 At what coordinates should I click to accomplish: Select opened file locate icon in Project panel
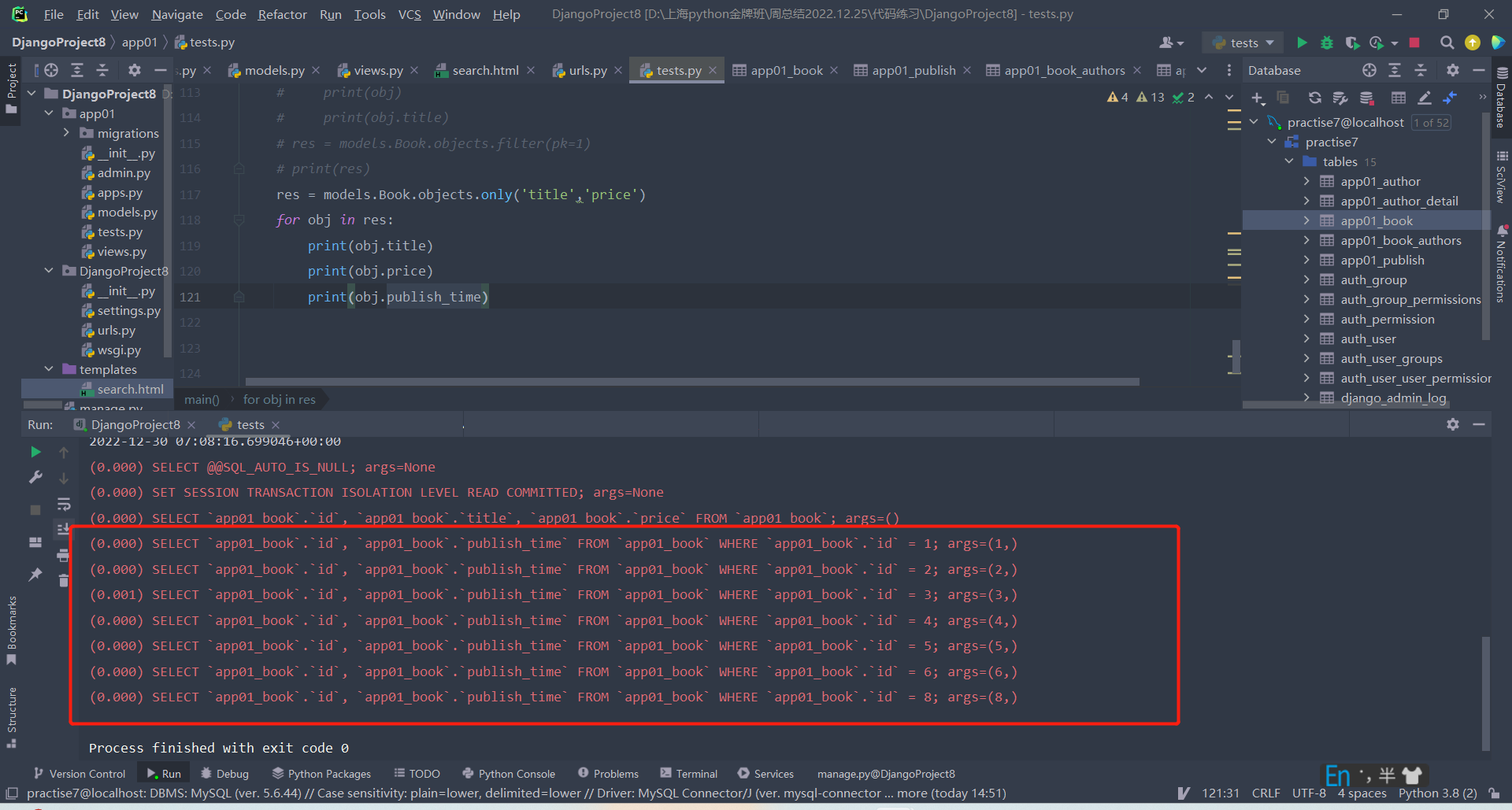(x=51, y=70)
